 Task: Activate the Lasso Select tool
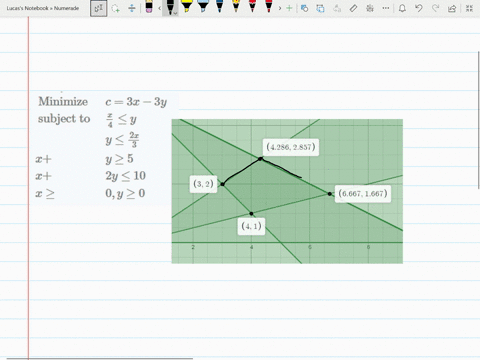(115, 8)
